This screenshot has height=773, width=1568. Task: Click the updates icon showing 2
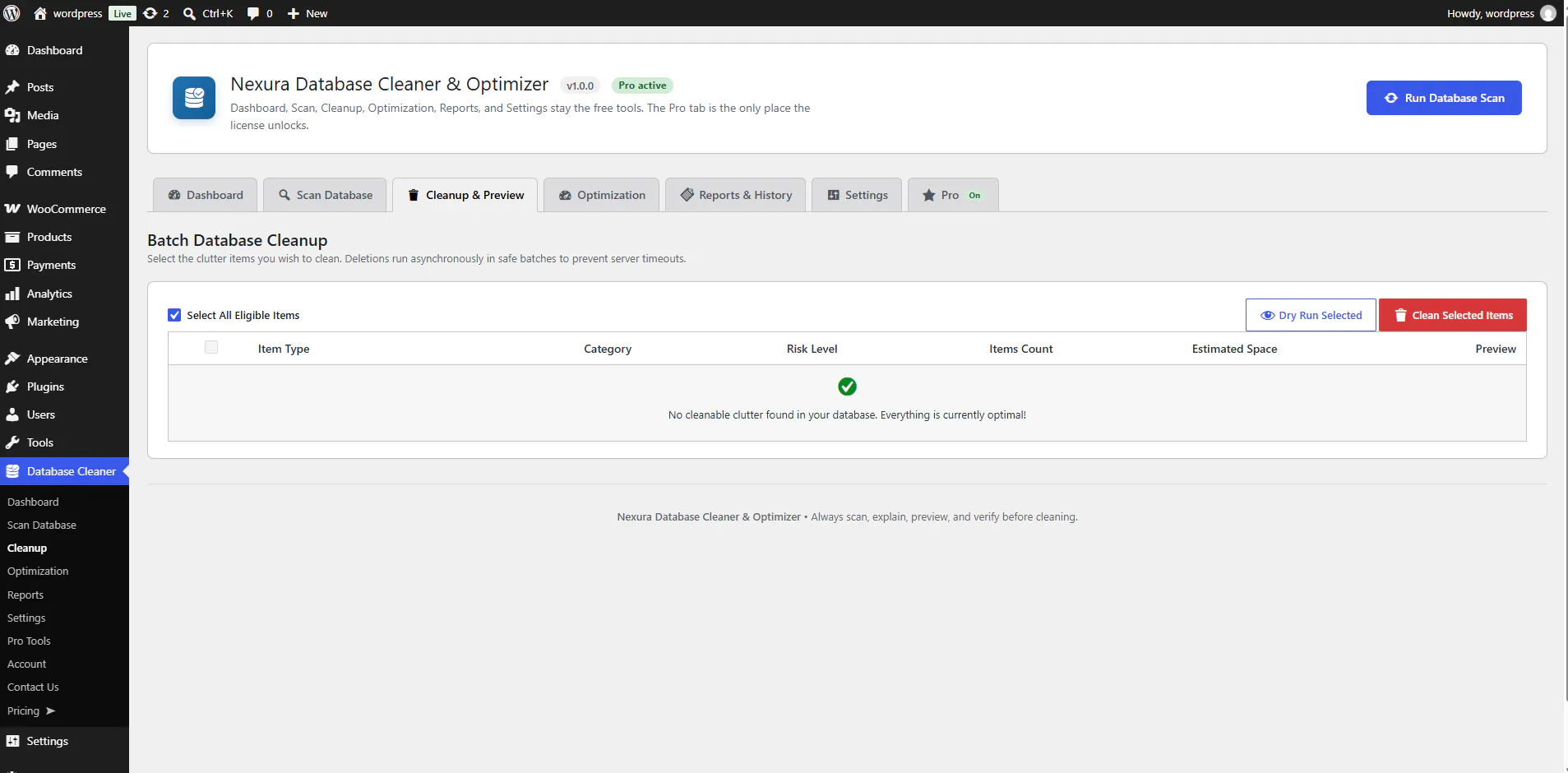point(150,13)
